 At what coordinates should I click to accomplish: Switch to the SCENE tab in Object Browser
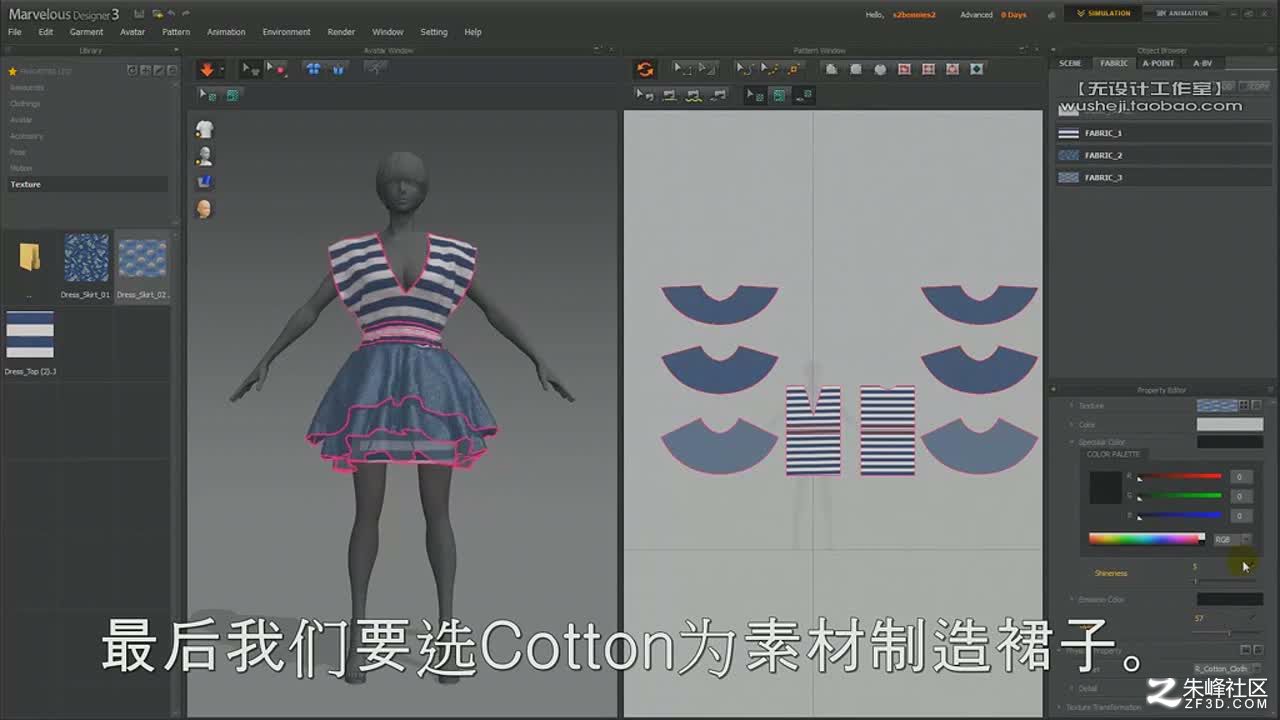click(x=1070, y=63)
